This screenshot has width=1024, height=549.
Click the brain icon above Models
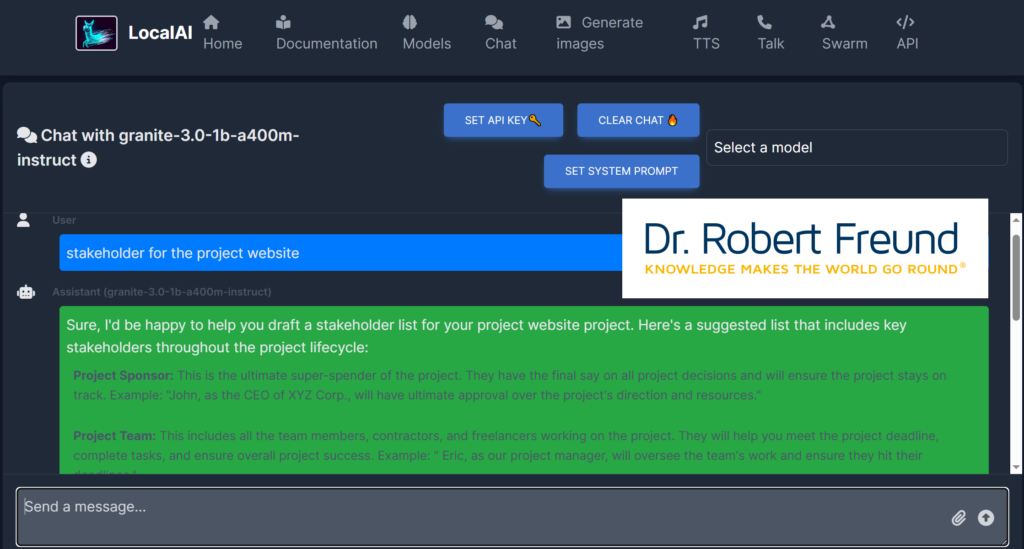(x=409, y=22)
